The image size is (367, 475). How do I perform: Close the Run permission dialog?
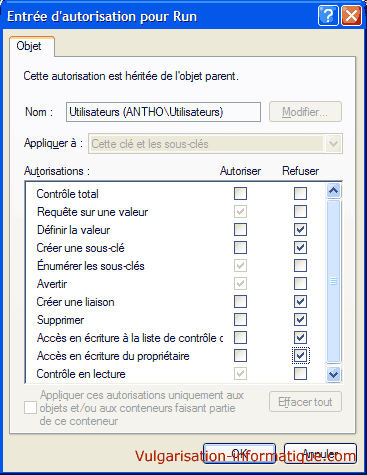pos(351,15)
